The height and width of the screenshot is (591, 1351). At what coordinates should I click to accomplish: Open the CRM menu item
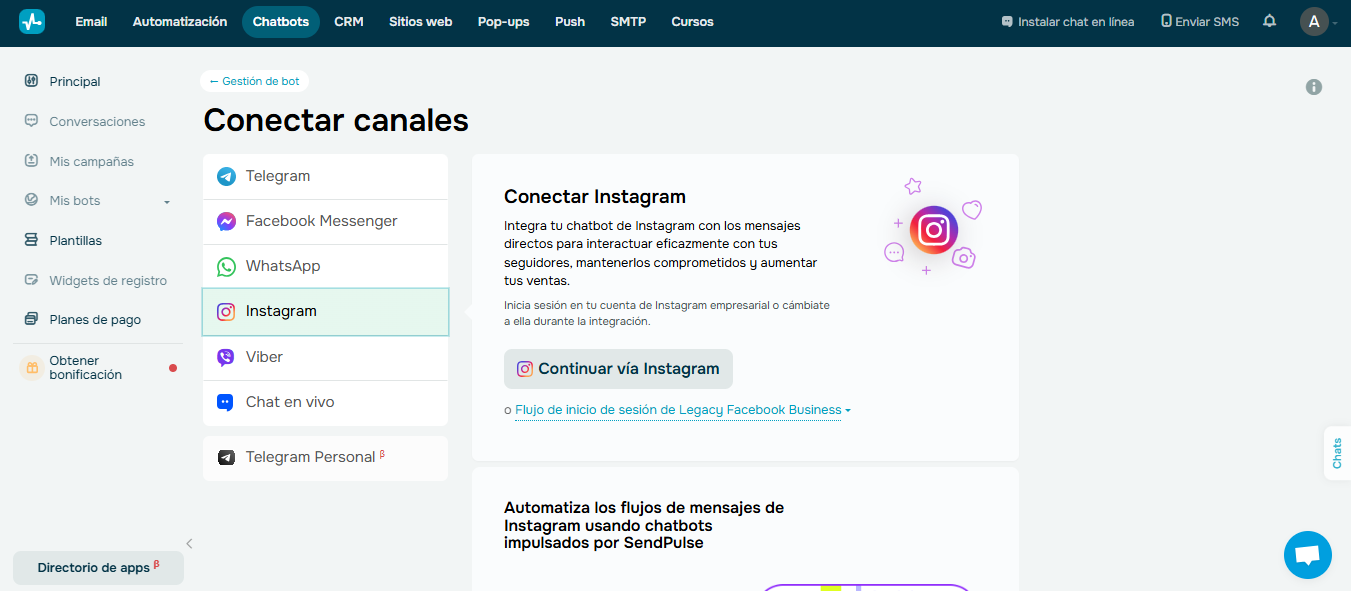348,21
